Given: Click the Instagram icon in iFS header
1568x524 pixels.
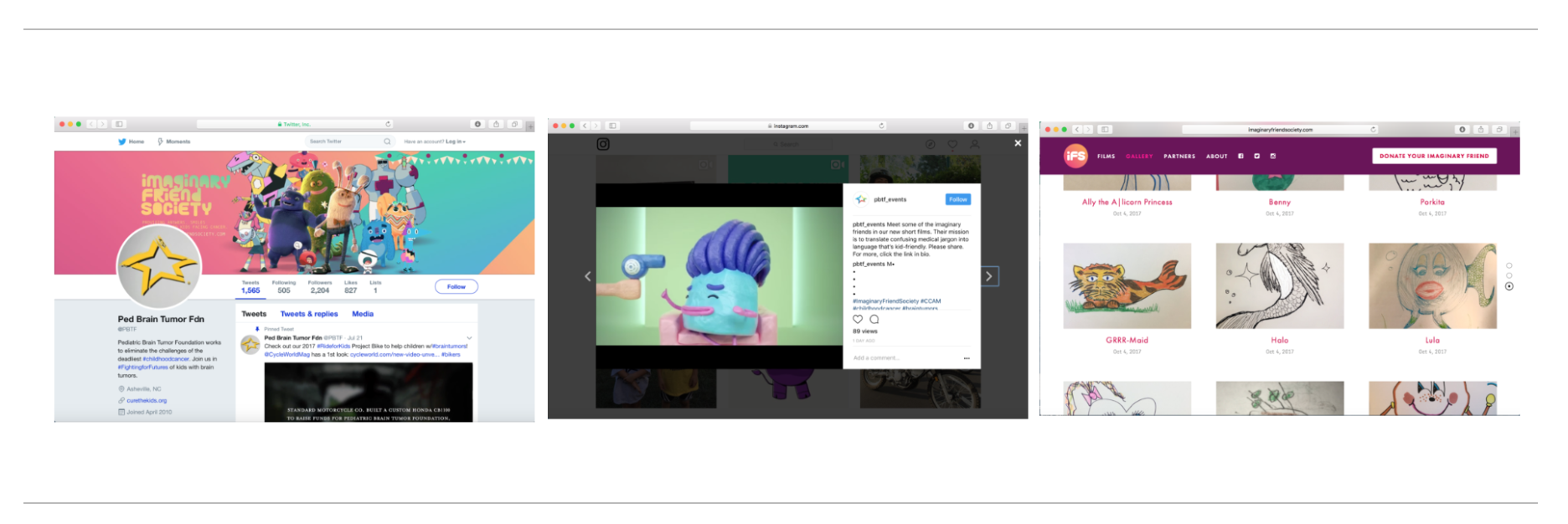Looking at the screenshot, I should click(x=1273, y=156).
